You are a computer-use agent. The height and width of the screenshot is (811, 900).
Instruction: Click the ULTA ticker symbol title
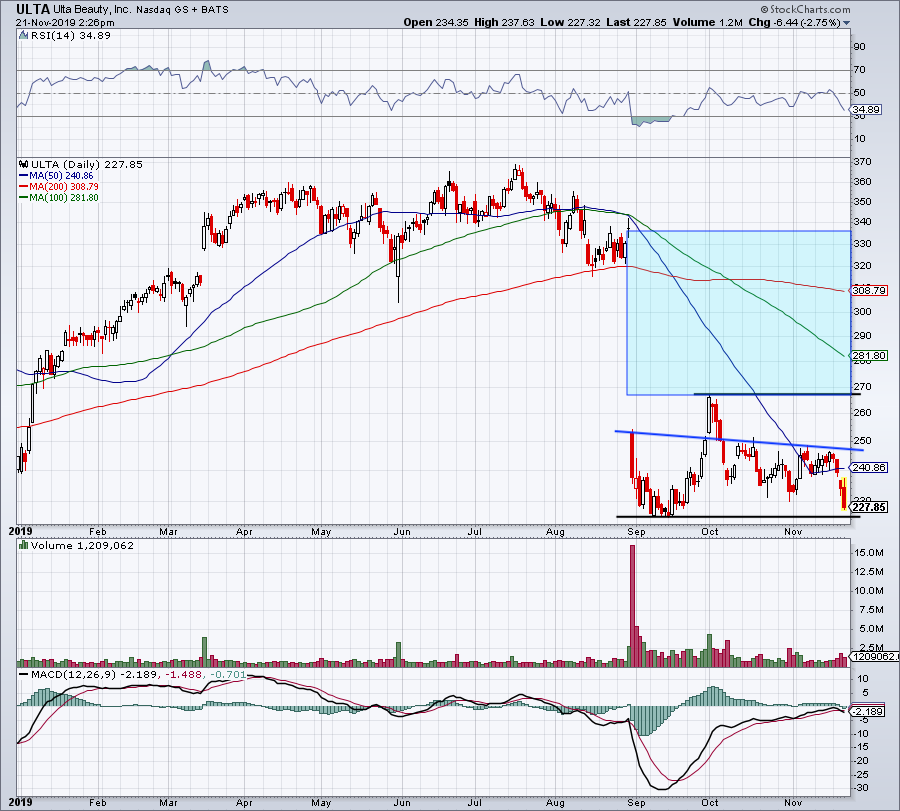[33, 9]
